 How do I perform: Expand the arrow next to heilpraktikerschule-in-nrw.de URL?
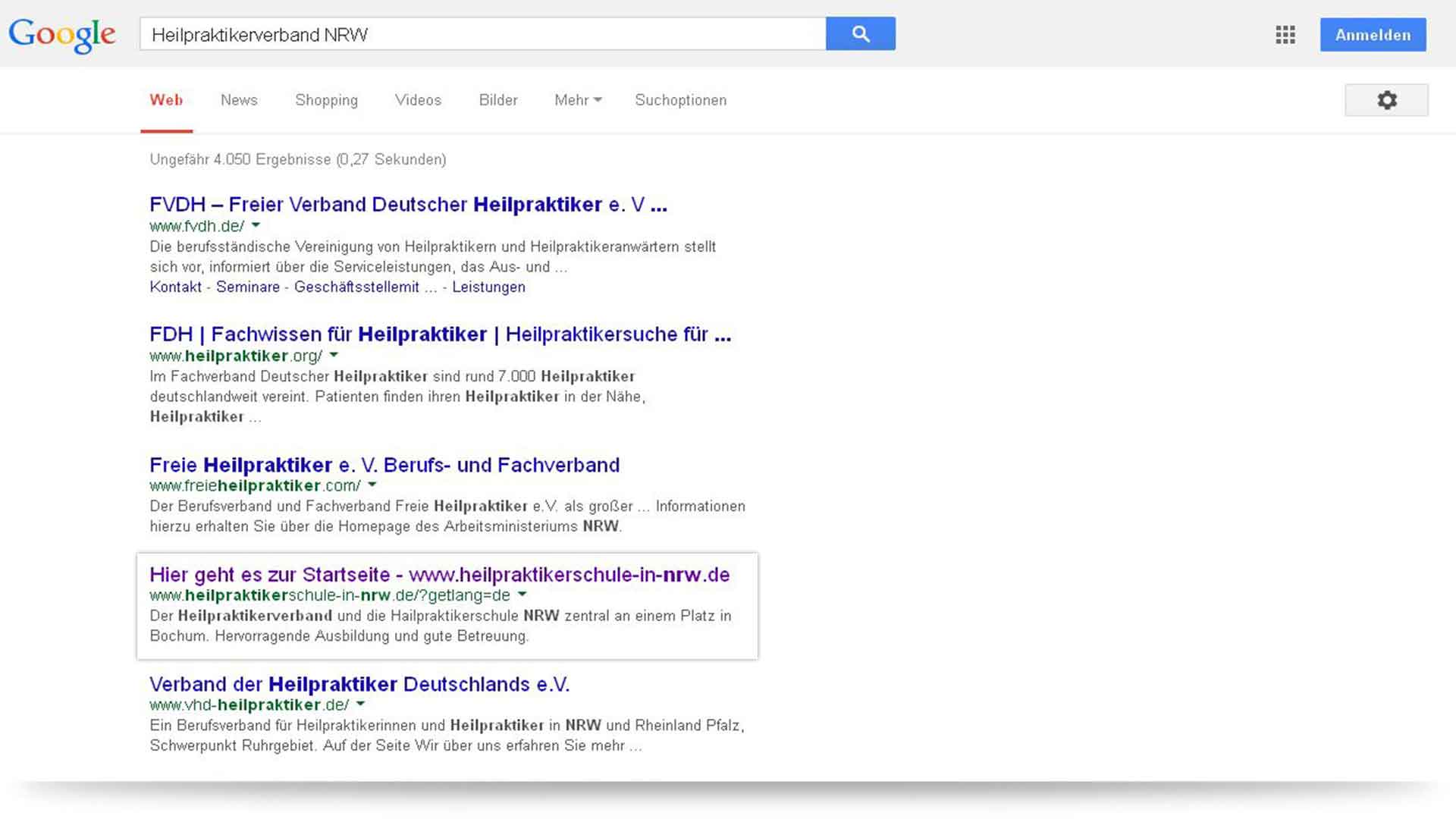tap(522, 595)
